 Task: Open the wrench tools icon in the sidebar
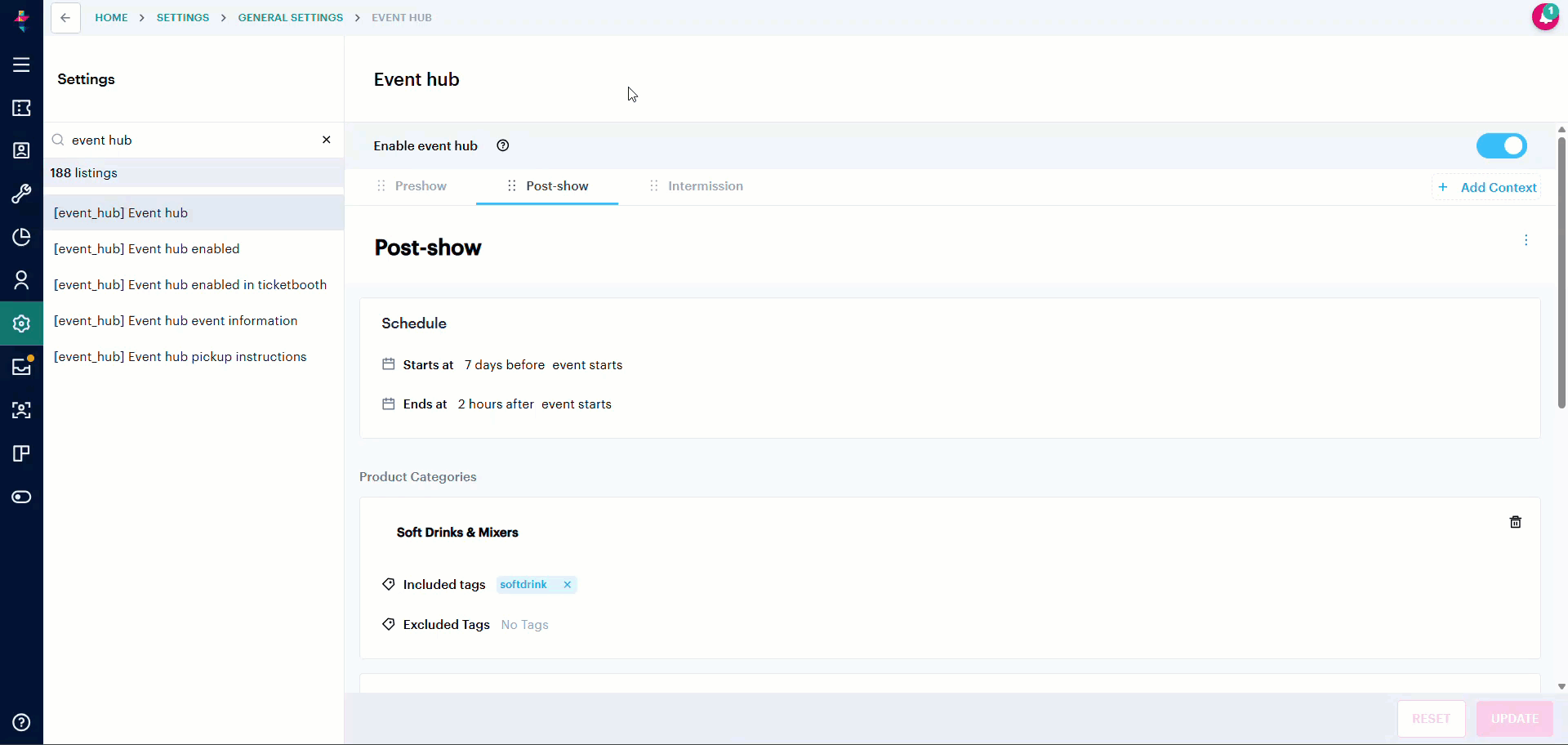tap(21, 194)
